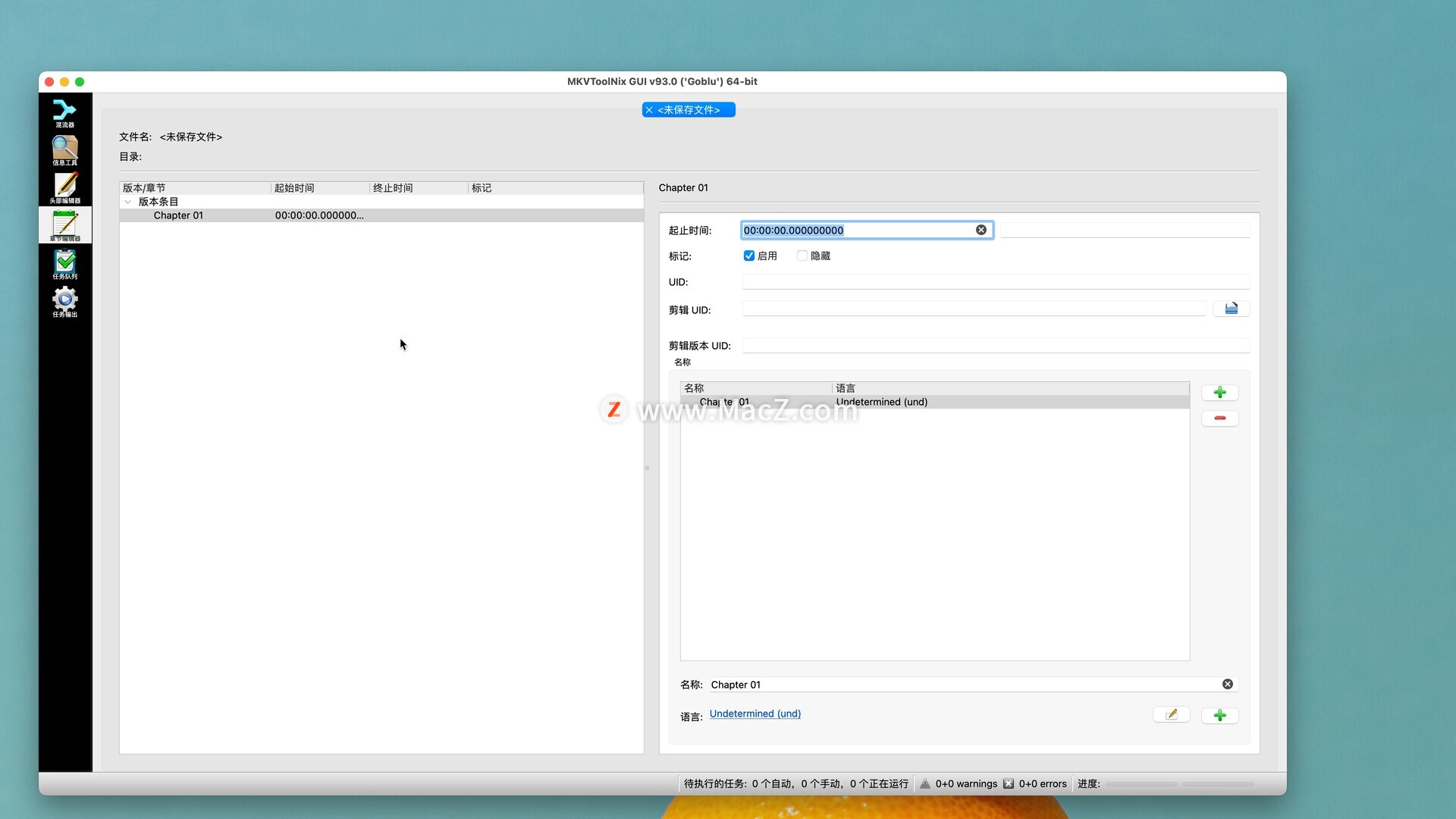Select the 章节编辑器 chapter editor
Screen dimensions: 1456x819
[x=64, y=225]
